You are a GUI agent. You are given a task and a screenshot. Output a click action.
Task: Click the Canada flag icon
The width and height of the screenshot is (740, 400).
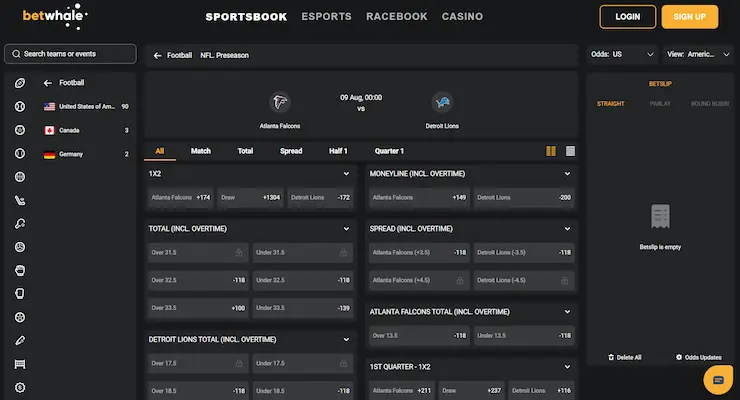50,130
